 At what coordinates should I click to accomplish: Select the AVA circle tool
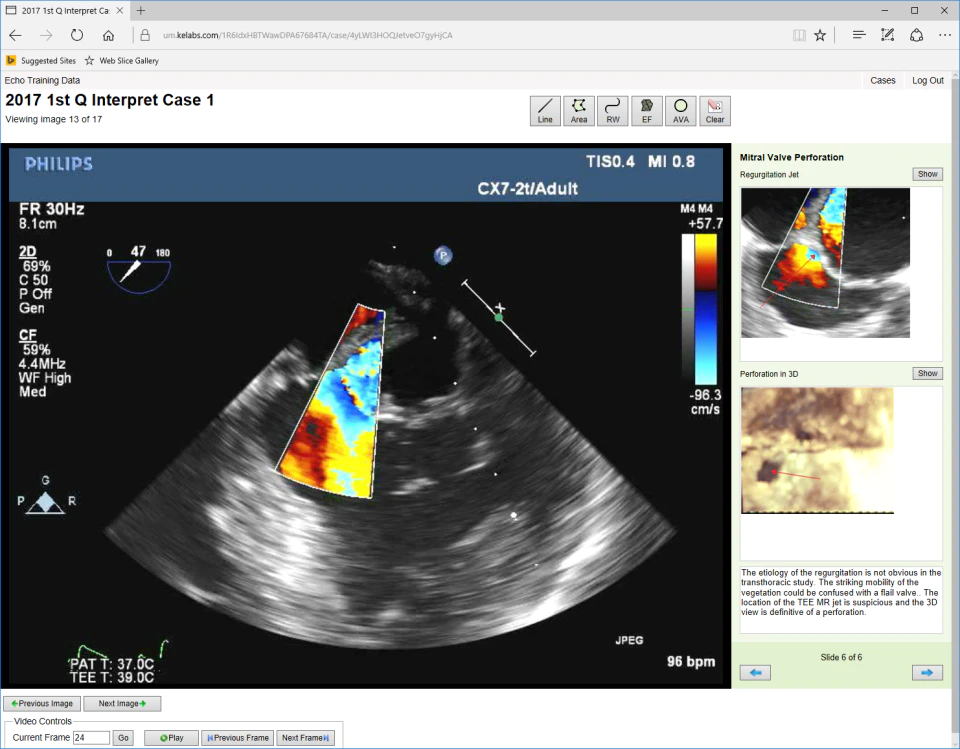coord(681,111)
